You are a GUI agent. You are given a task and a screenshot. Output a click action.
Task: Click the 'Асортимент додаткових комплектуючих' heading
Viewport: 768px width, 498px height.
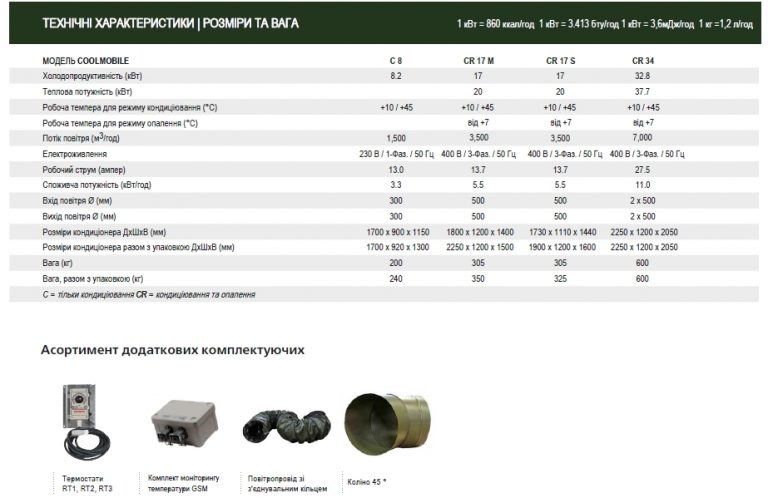(x=172, y=350)
